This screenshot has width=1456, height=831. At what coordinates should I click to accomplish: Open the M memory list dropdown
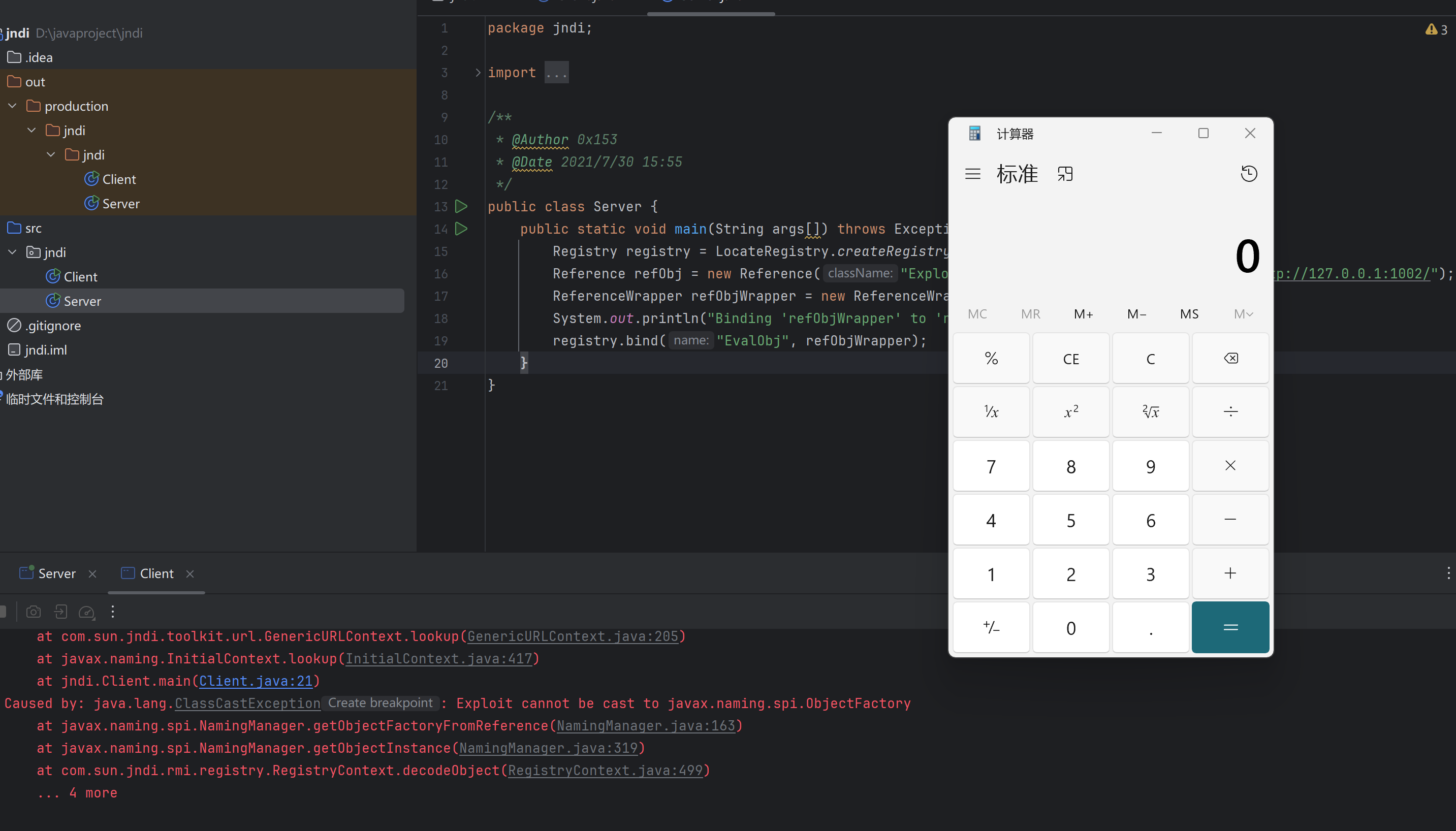click(x=1243, y=314)
